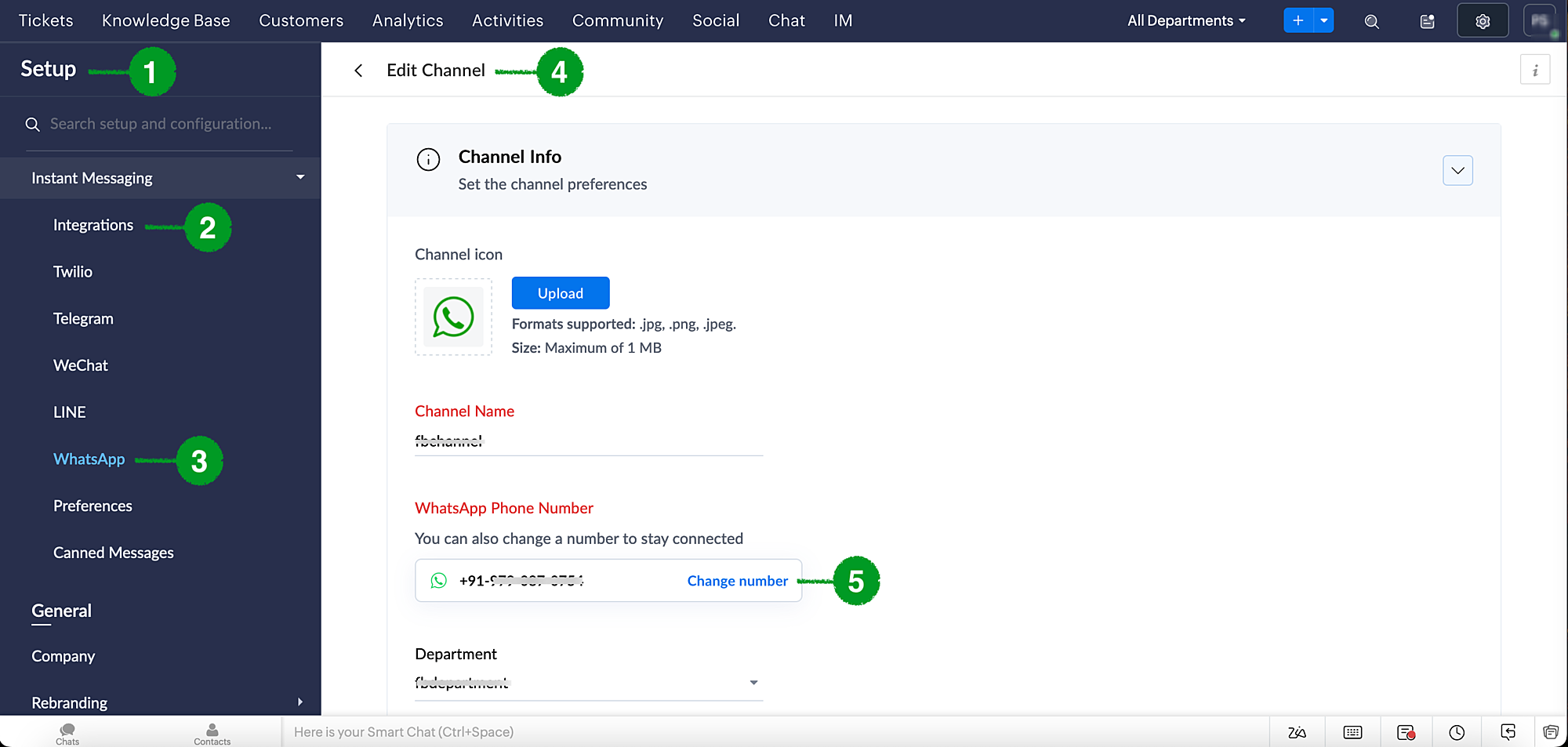This screenshot has height=747, width=1568.
Task: Click the Upload button
Action: (x=560, y=293)
